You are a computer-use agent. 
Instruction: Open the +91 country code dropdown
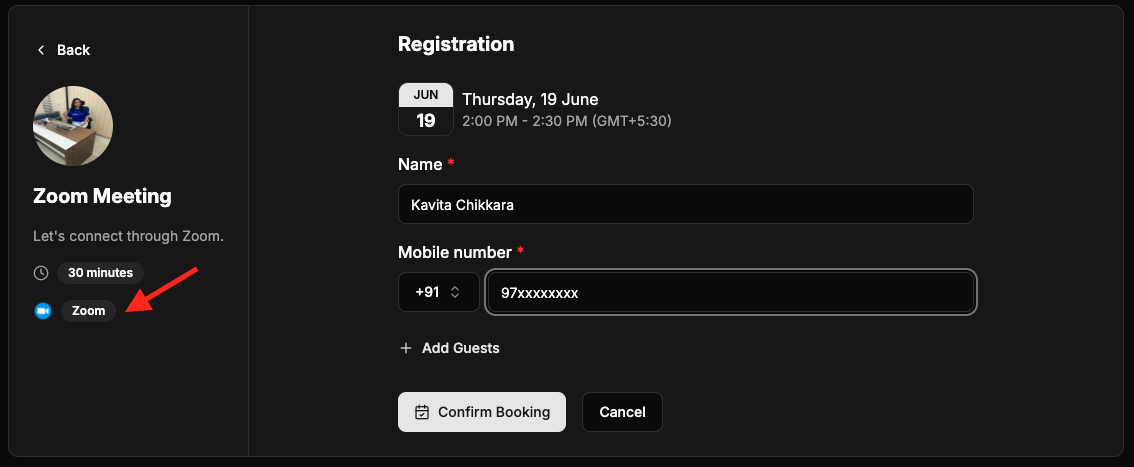[x=439, y=292]
